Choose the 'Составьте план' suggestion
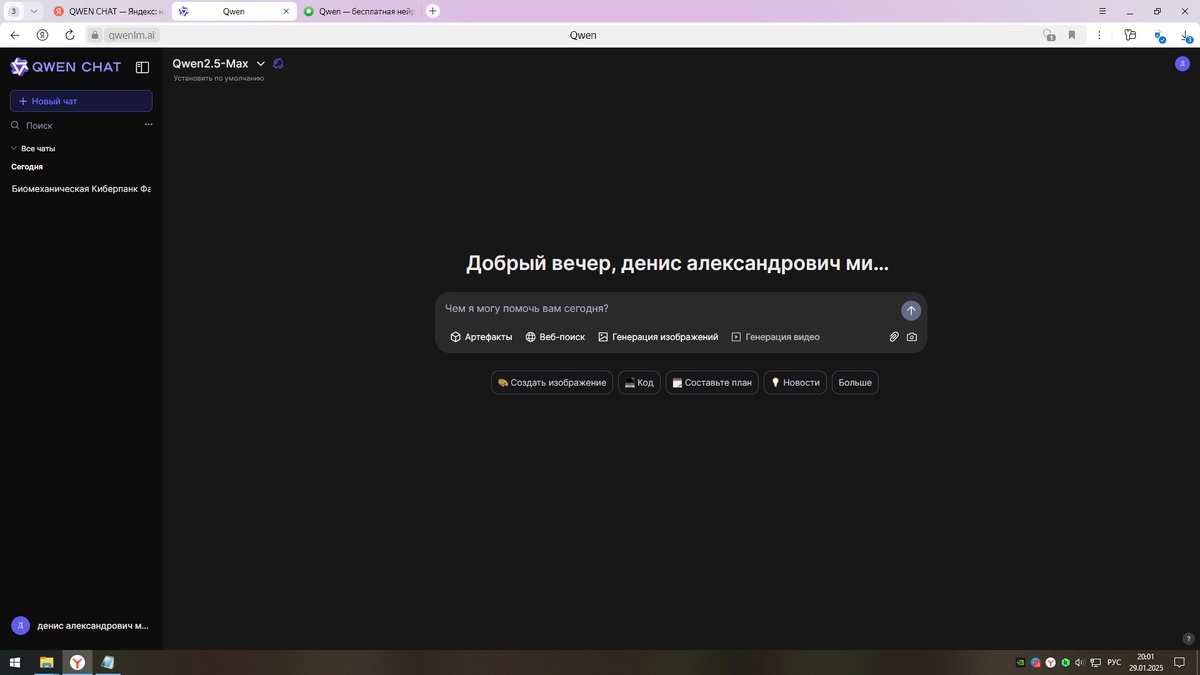1200x675 pixels. point(712,383)
